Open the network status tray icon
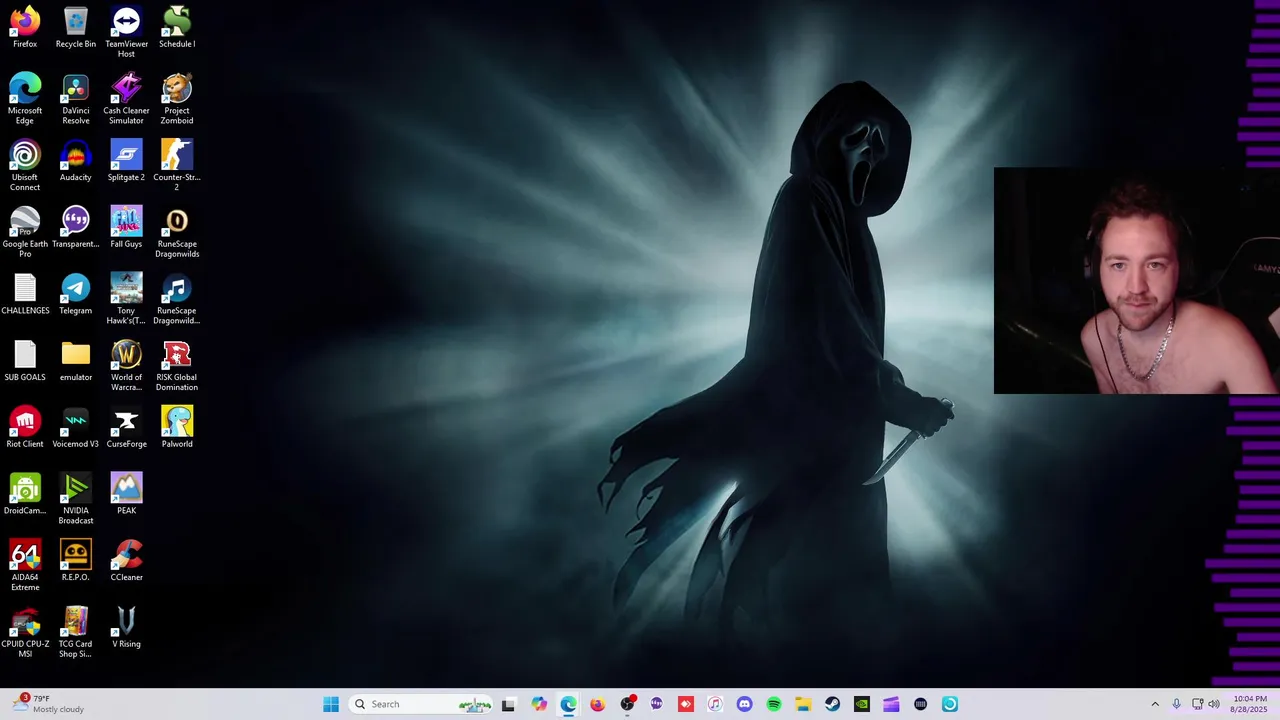Image resolution: width=1280 pixels, height=720 pixels. click(1197, 704)
